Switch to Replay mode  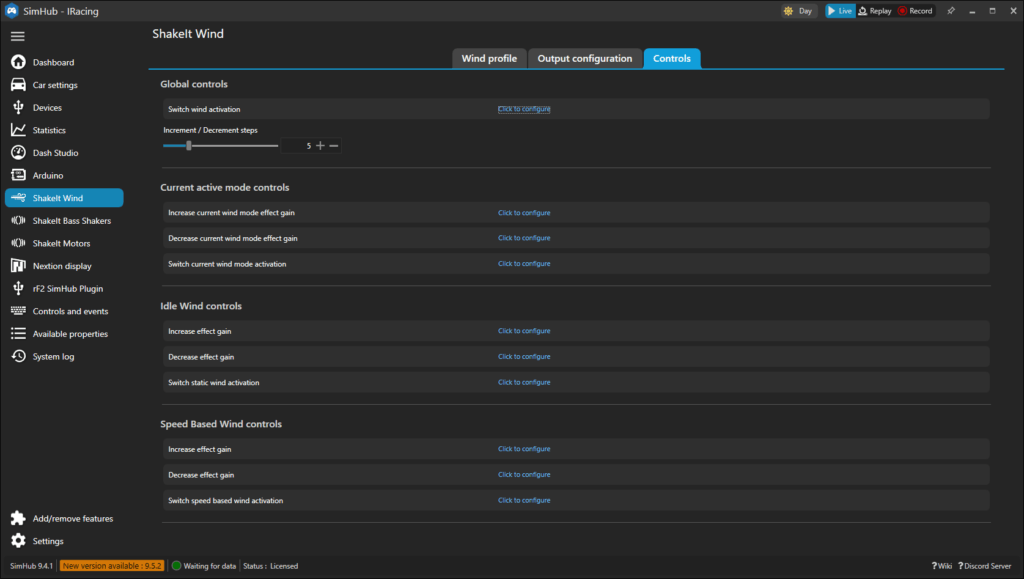(874, 11)
